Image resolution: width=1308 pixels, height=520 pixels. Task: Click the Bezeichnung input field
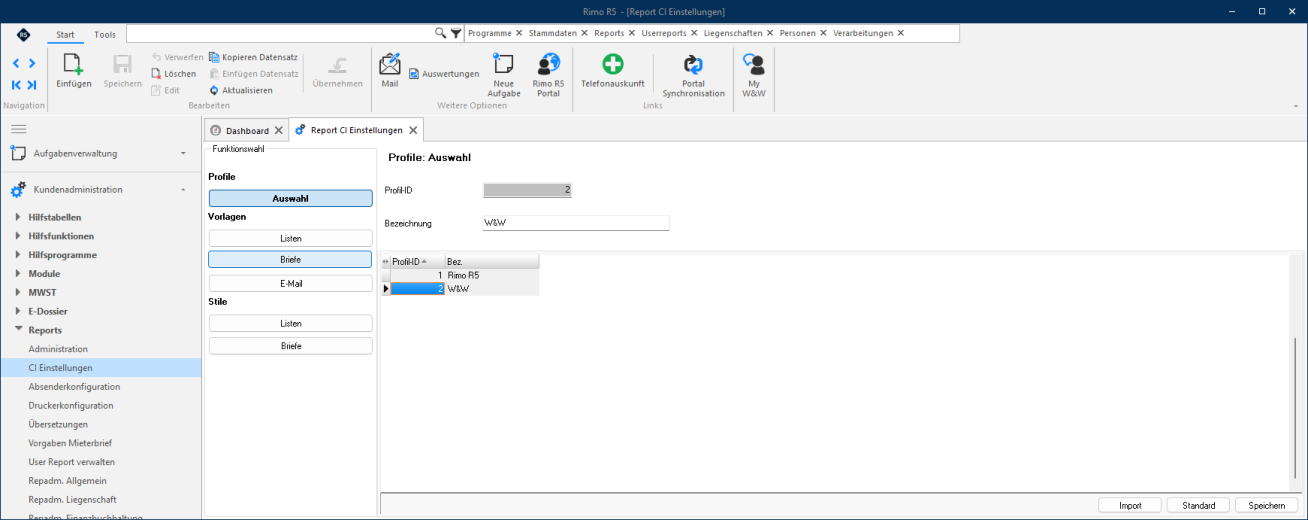[576, 223]
